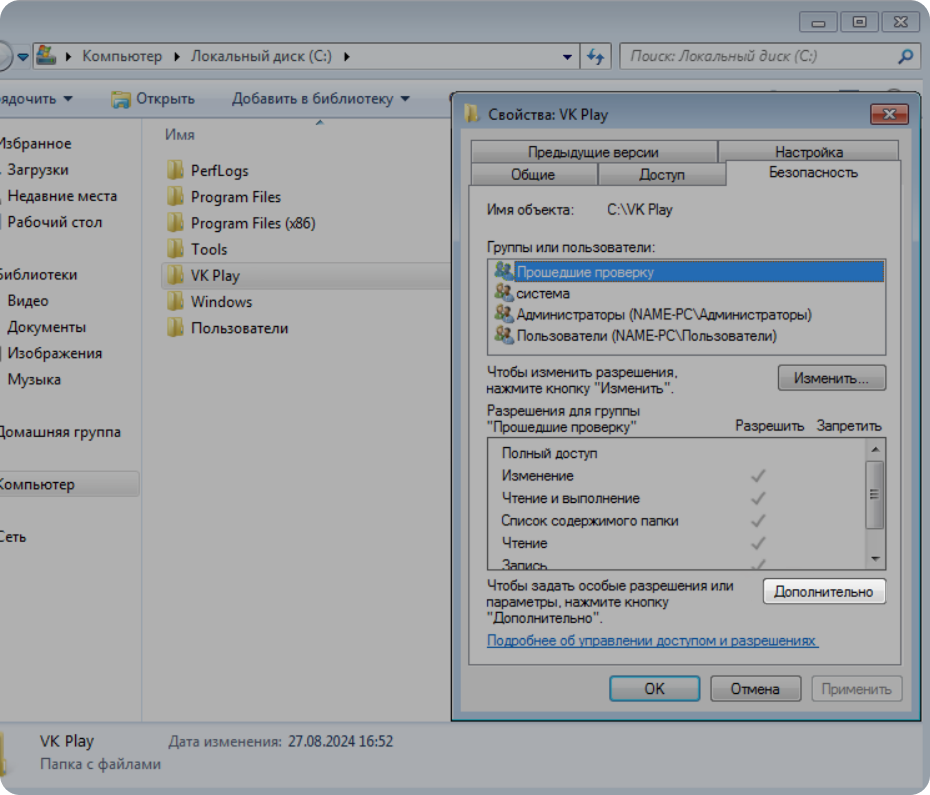This screenshot has width=930, height=795.
Task: Switch to the Доступ tab
Action: [661, 175]
